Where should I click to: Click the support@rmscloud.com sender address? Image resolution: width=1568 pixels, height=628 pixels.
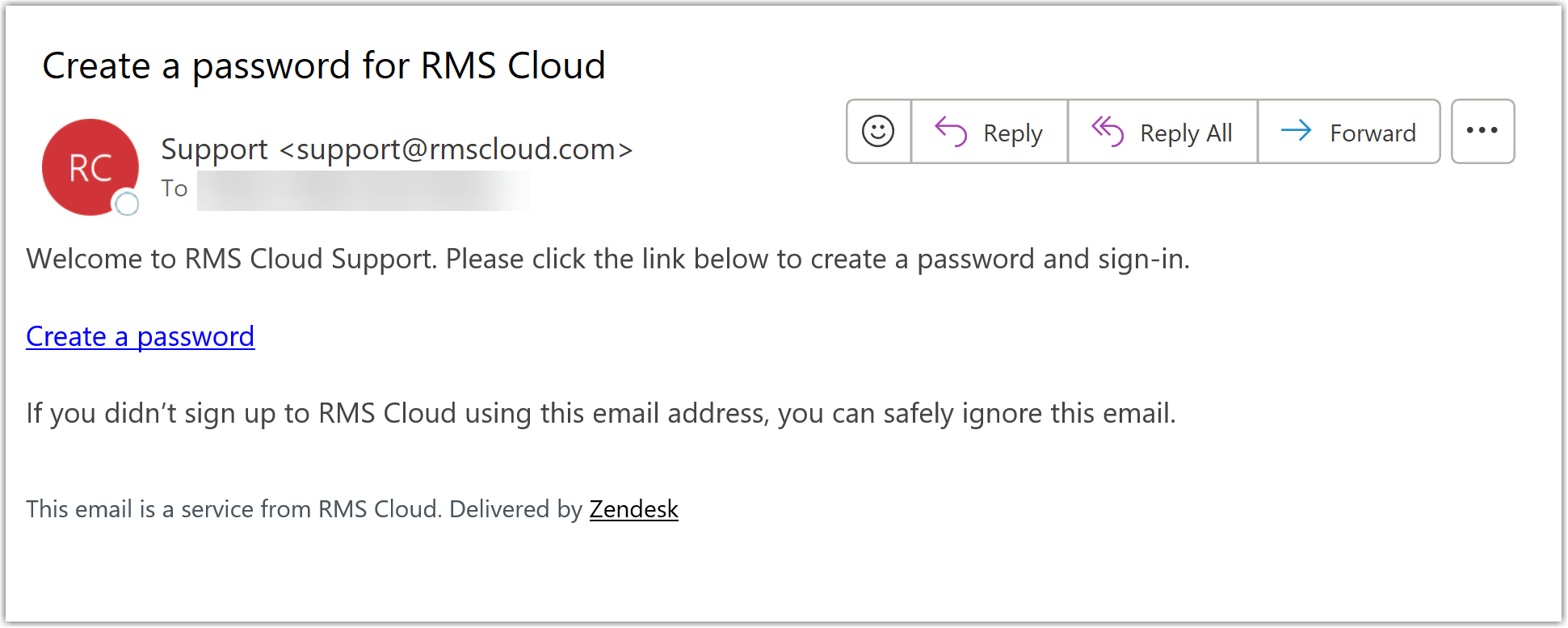[x=456, y=150]
